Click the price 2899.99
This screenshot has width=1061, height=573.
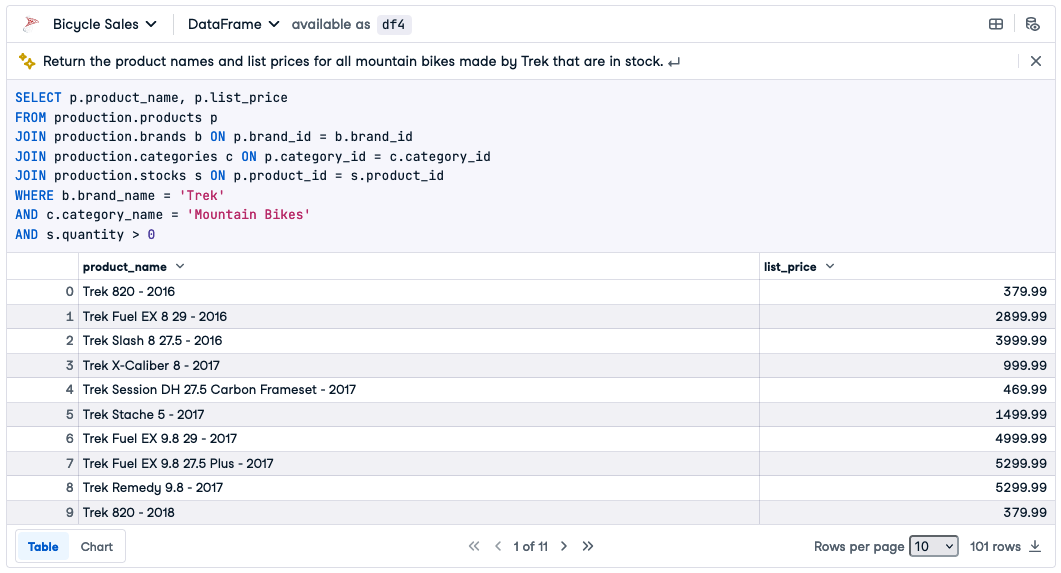(1020, 316)
